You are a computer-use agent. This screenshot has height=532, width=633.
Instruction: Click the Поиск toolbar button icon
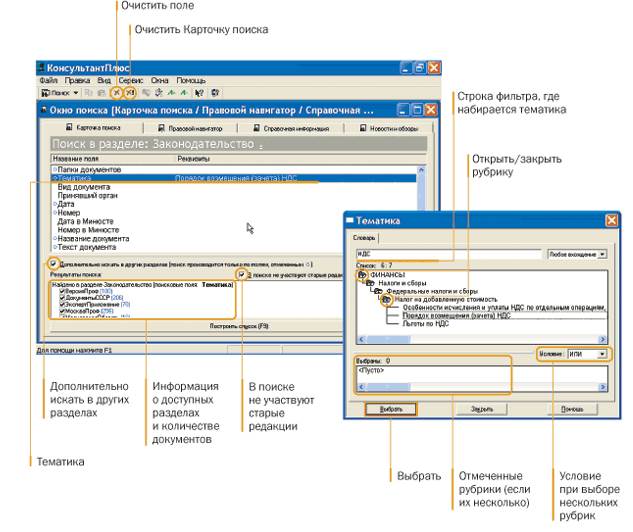(x=46, y=93)
